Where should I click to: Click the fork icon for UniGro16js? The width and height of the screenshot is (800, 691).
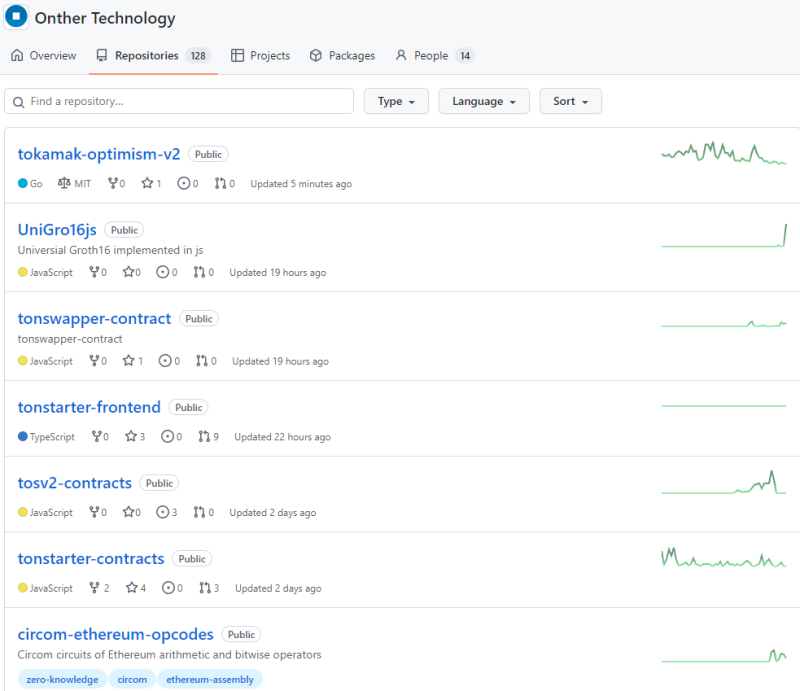(x=94, y=272)
